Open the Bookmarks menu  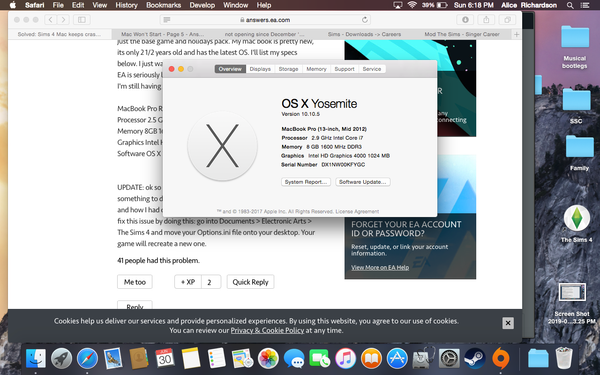coord(163,5)
